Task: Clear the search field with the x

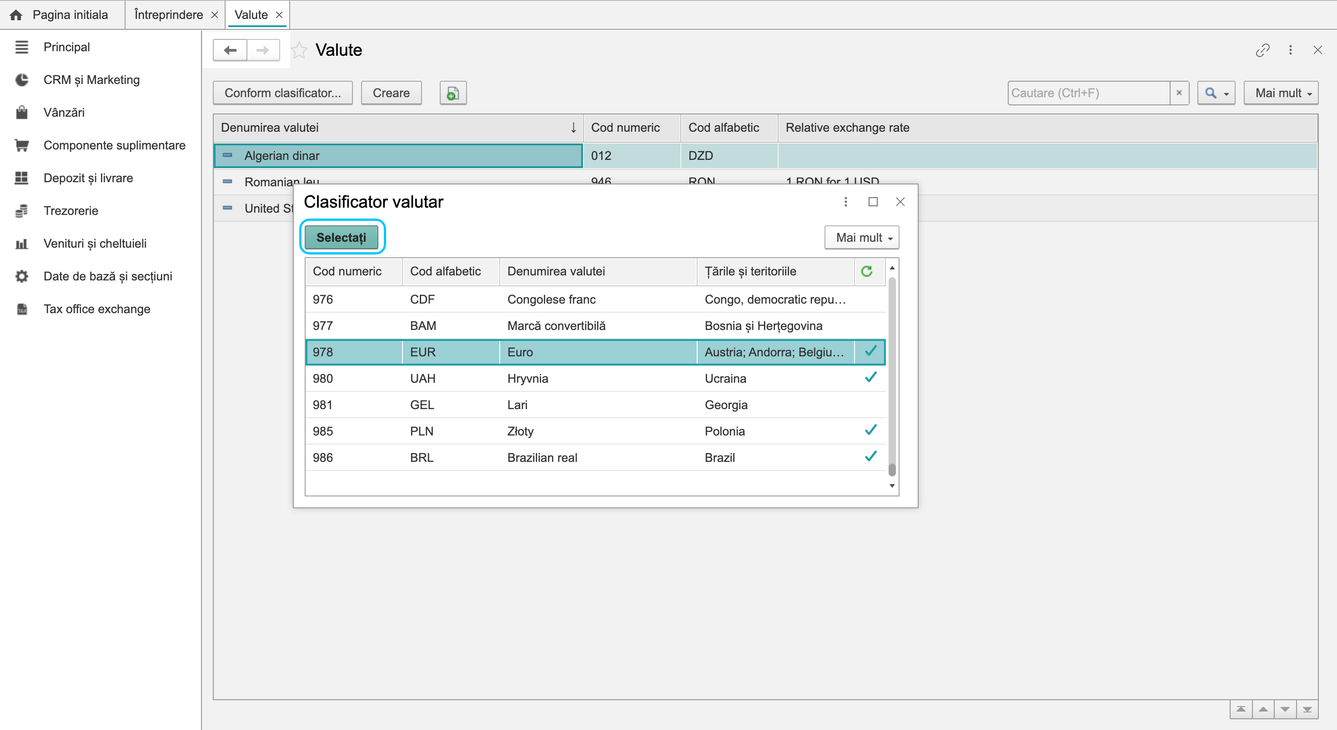Action: 1179,93
